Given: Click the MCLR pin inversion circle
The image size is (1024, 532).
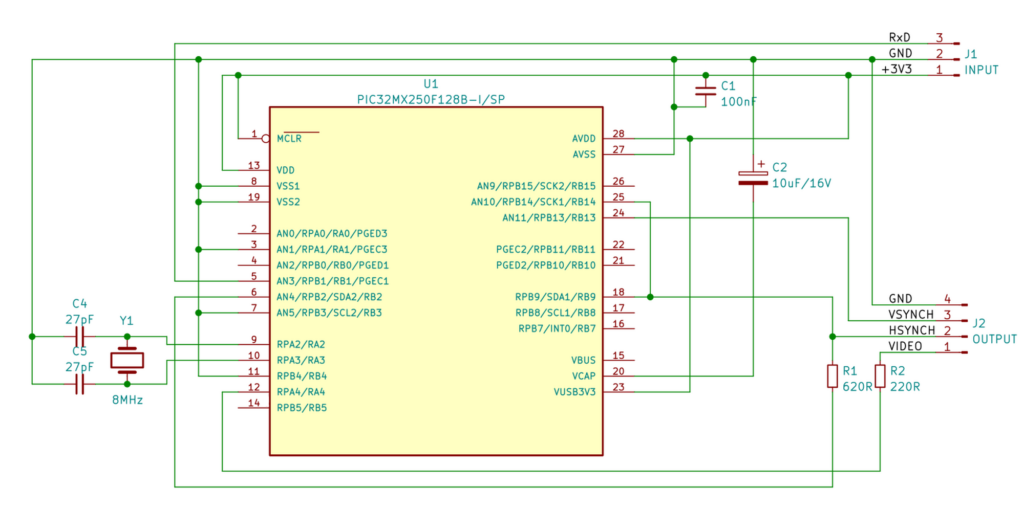Looking at the screenshot, I should tap(264, 138).
